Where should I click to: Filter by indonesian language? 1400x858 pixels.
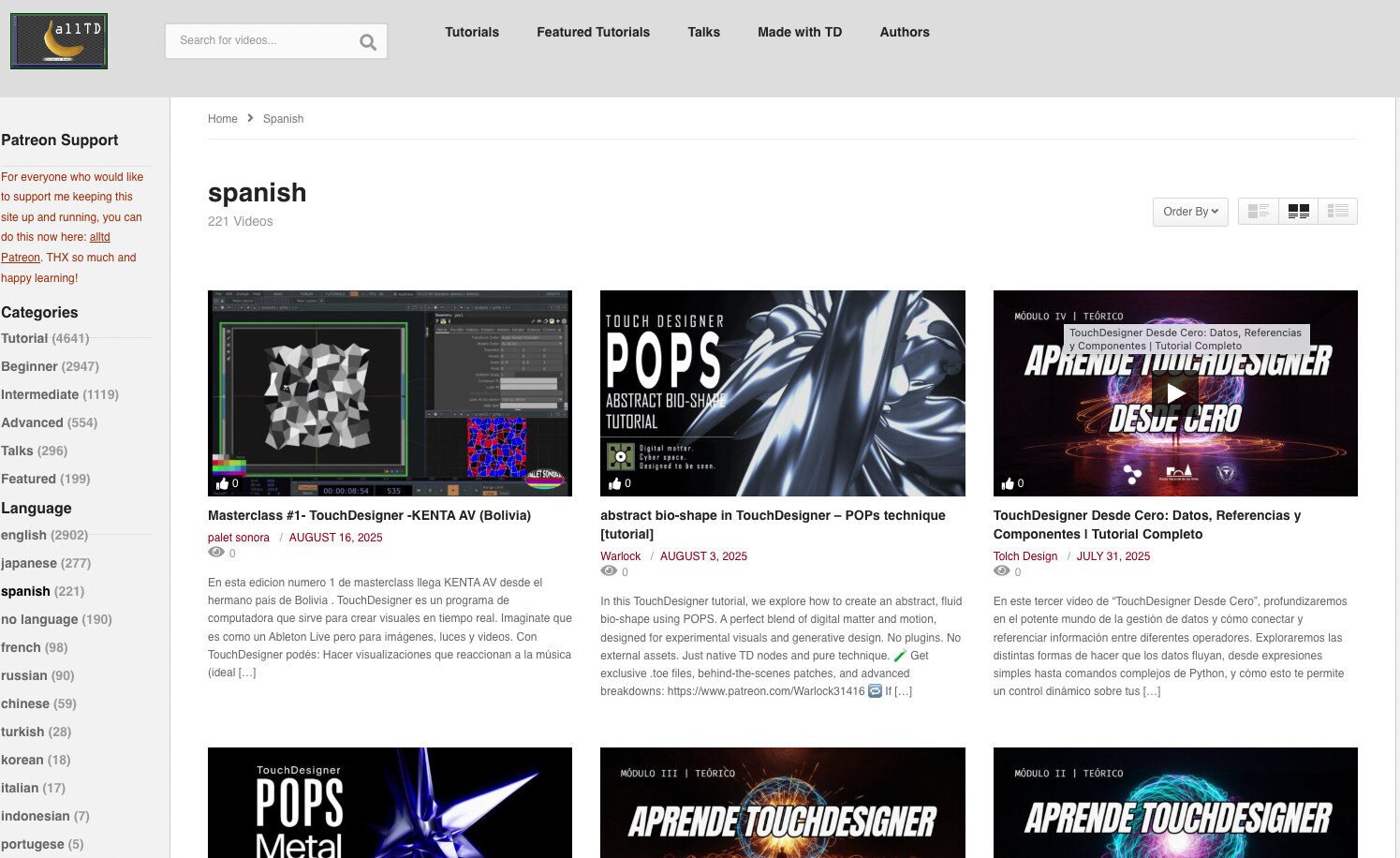tap(45, 816)
